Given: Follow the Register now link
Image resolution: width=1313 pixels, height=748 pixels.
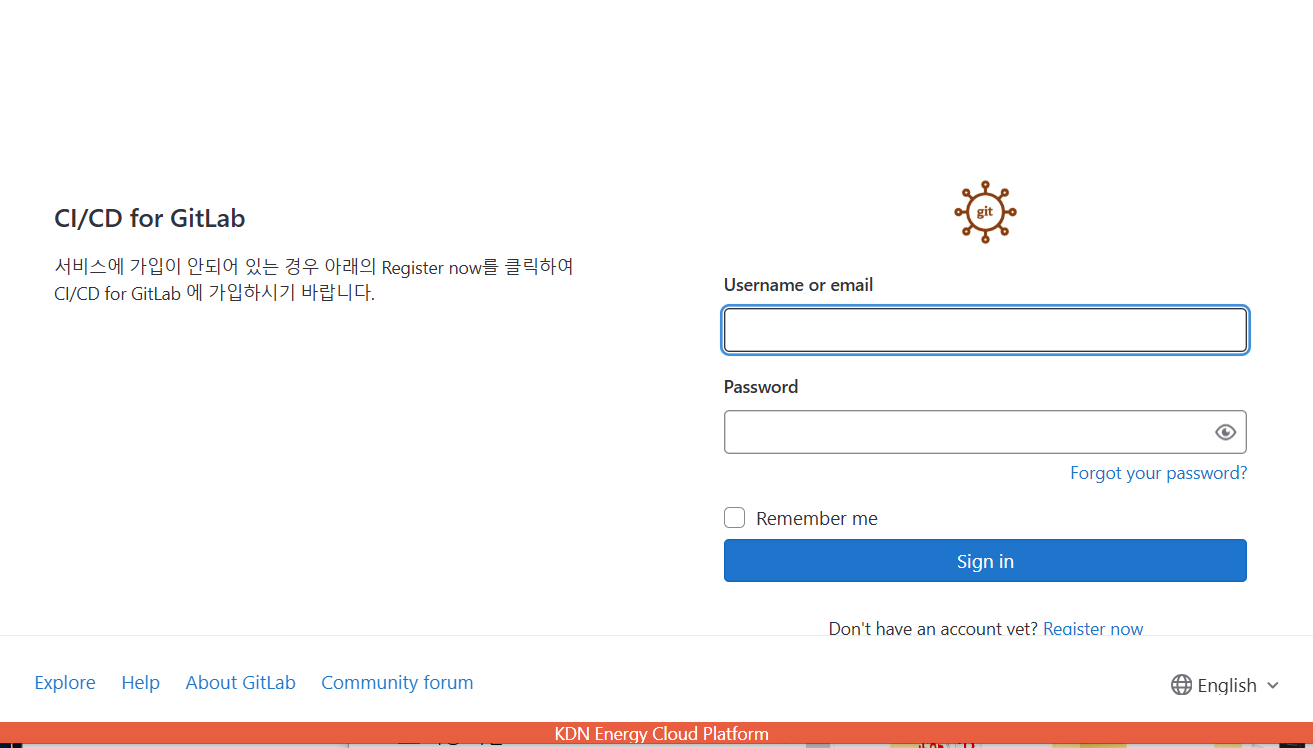Looking at the screenshot, I should [1093, 629].
